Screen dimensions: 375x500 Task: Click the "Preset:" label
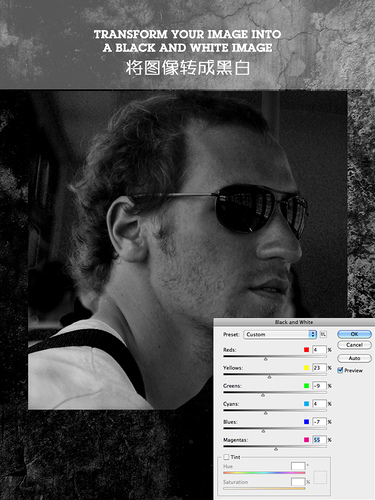pos(231,334)
